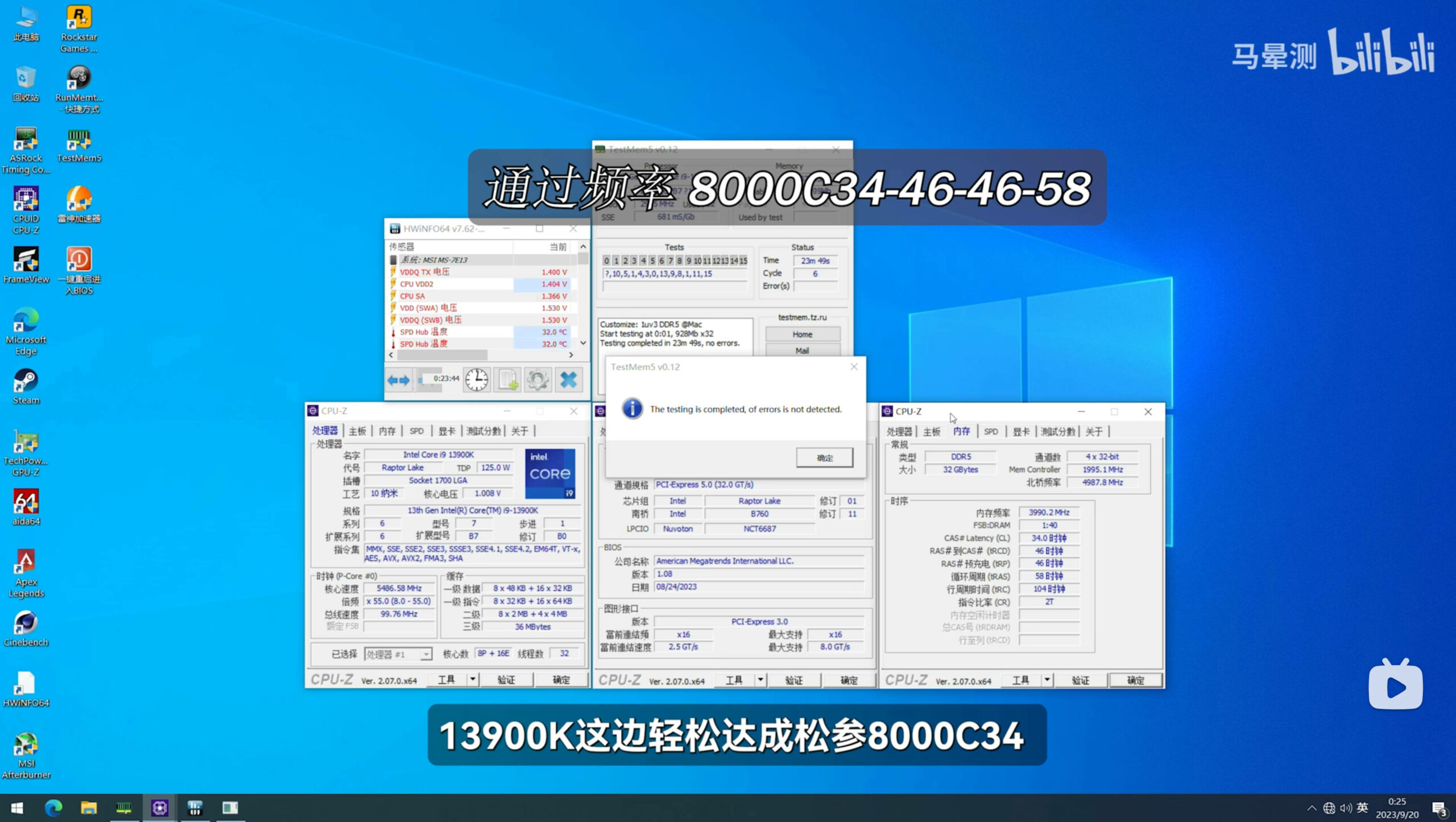Click the Intel Core i9 13900K name field
Viewport: 1456px width, 822px height.
click(x=439, y=454)
